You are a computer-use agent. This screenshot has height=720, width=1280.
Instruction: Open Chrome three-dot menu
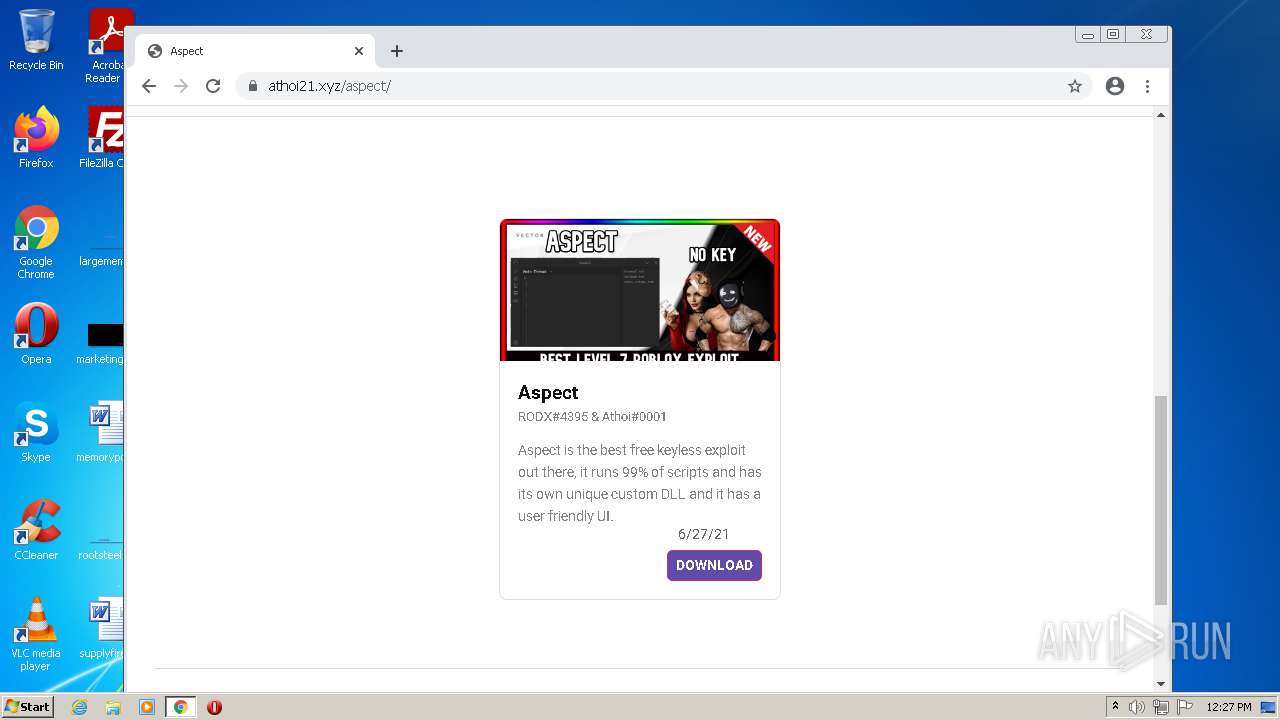pyautogui.click(x=1148, y=86)
